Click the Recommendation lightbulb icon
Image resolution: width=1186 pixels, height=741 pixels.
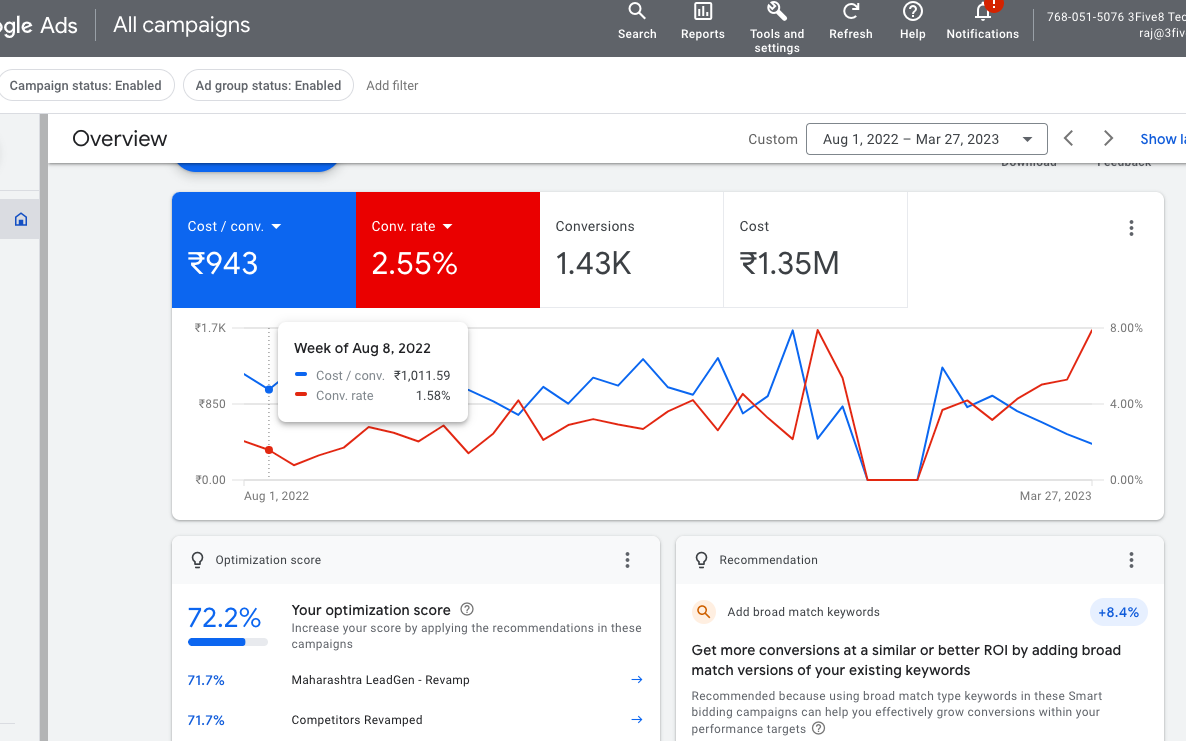pyautogui.click(x=701, y=560)
